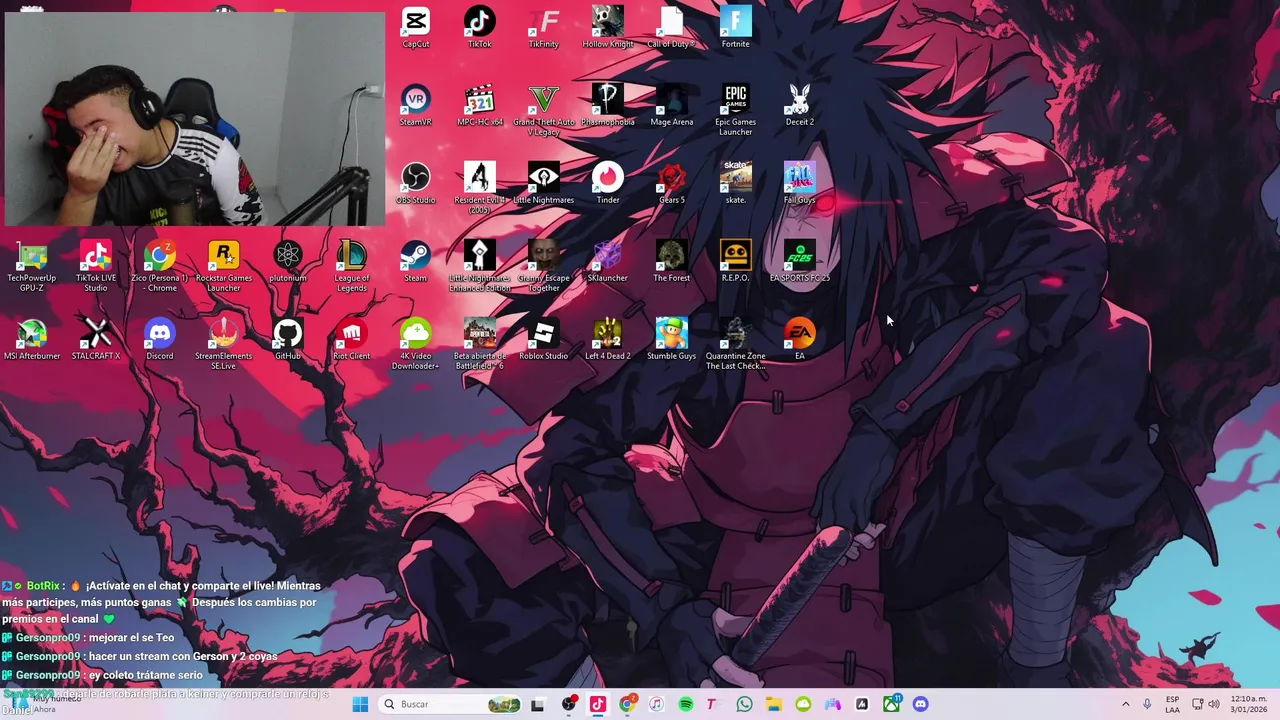Open the Windows Start menu
Screen dimensions: 1280x720
point(360,704)
